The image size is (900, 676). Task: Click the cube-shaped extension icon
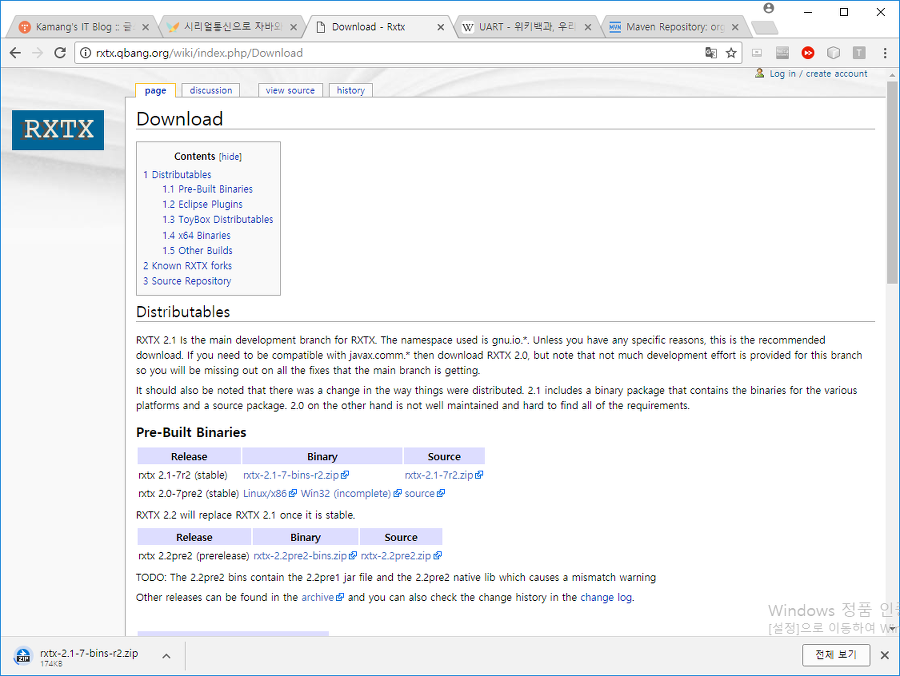pyautogui.click(x=833, y=53)
